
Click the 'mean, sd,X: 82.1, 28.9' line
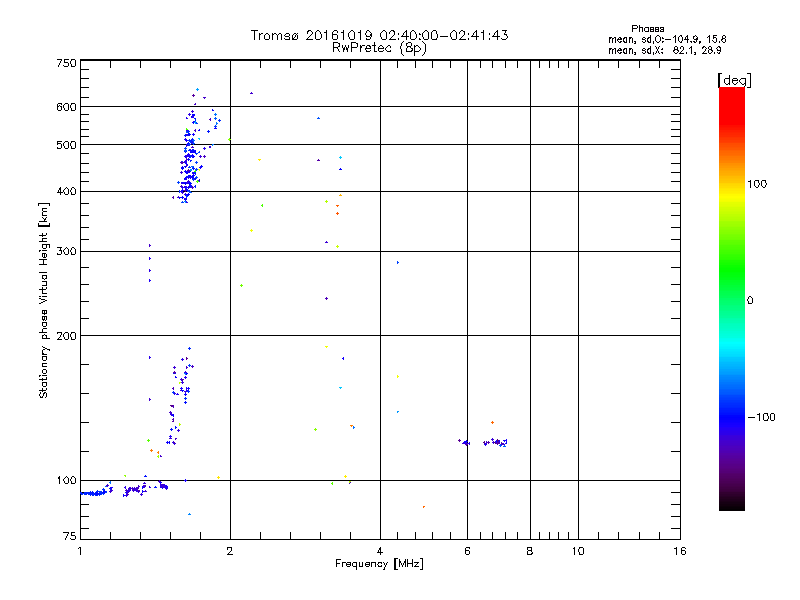point(664,50)
